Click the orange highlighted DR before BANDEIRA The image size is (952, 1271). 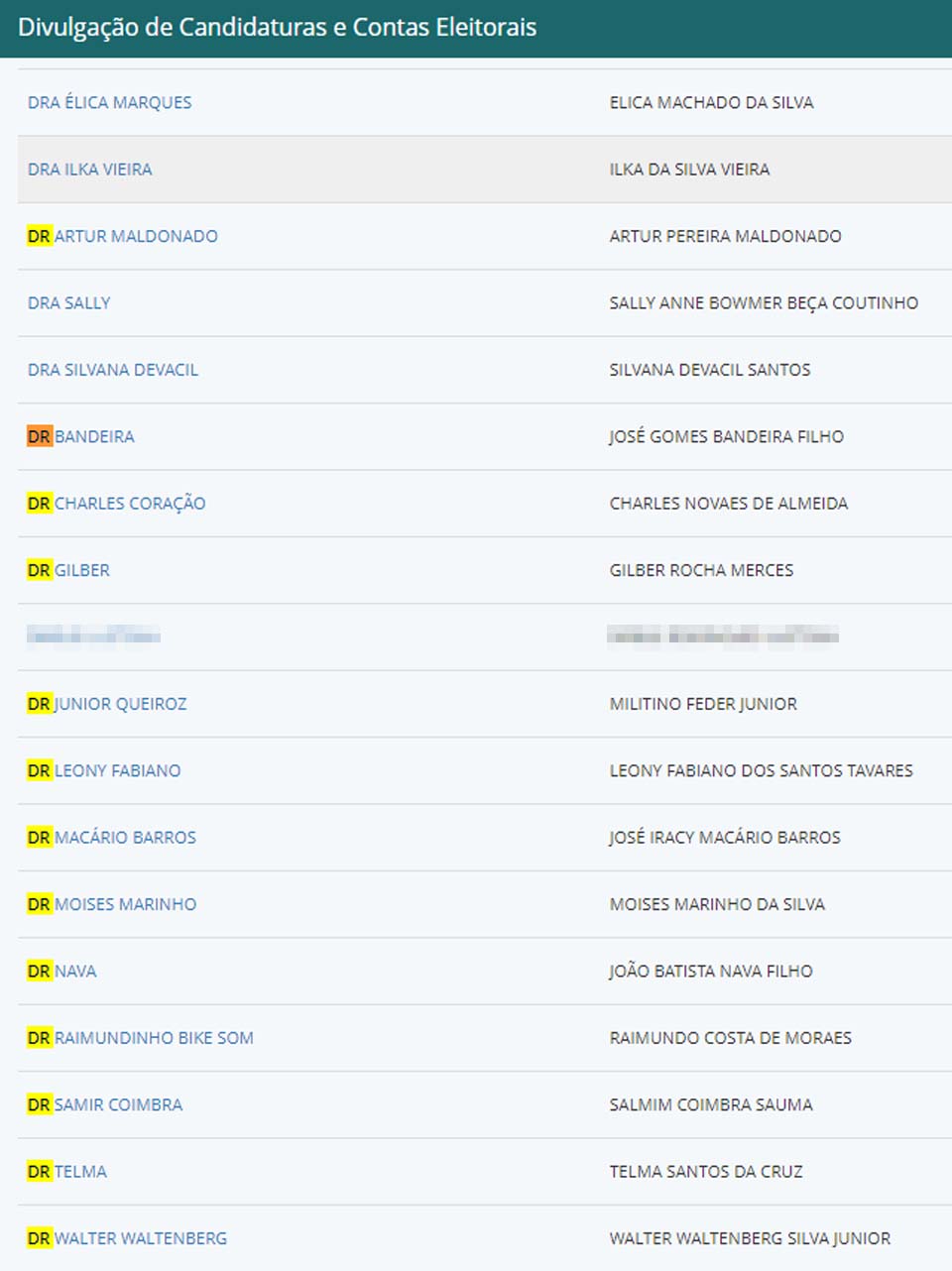pos(39,436)
